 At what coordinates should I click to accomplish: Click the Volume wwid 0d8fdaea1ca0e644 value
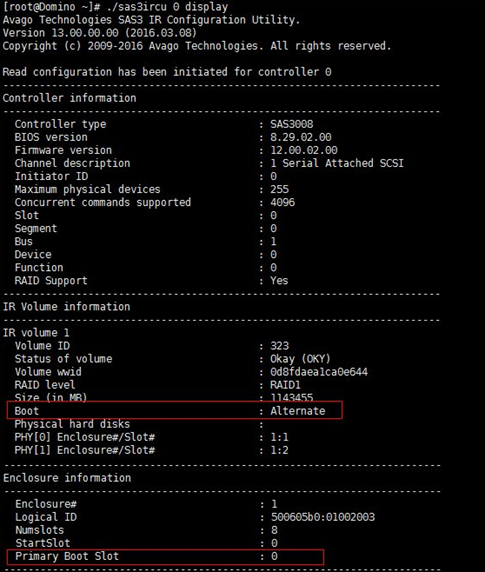pyautogui.click(x=319, y=372)
